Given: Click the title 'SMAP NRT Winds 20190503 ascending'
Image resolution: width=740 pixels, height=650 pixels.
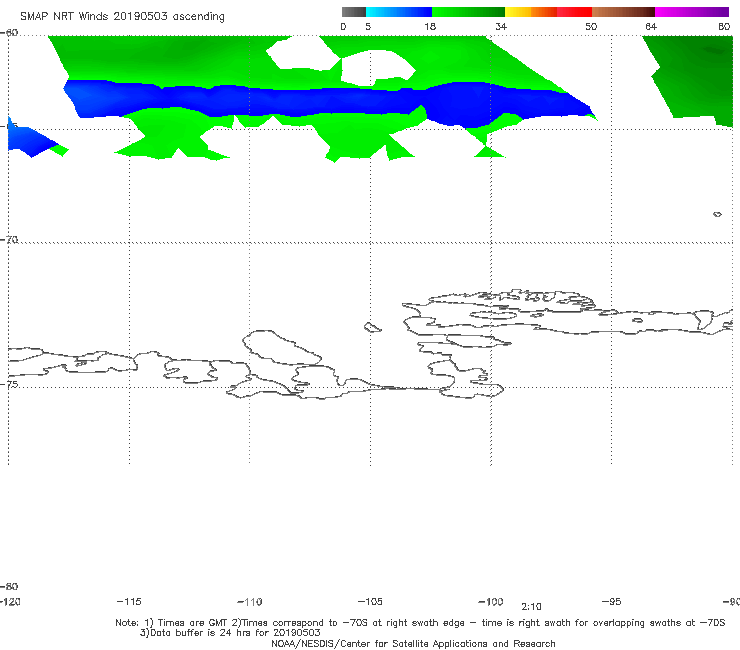Looking at the screenshot, I should pyautogui.click(x=122, y=16).
